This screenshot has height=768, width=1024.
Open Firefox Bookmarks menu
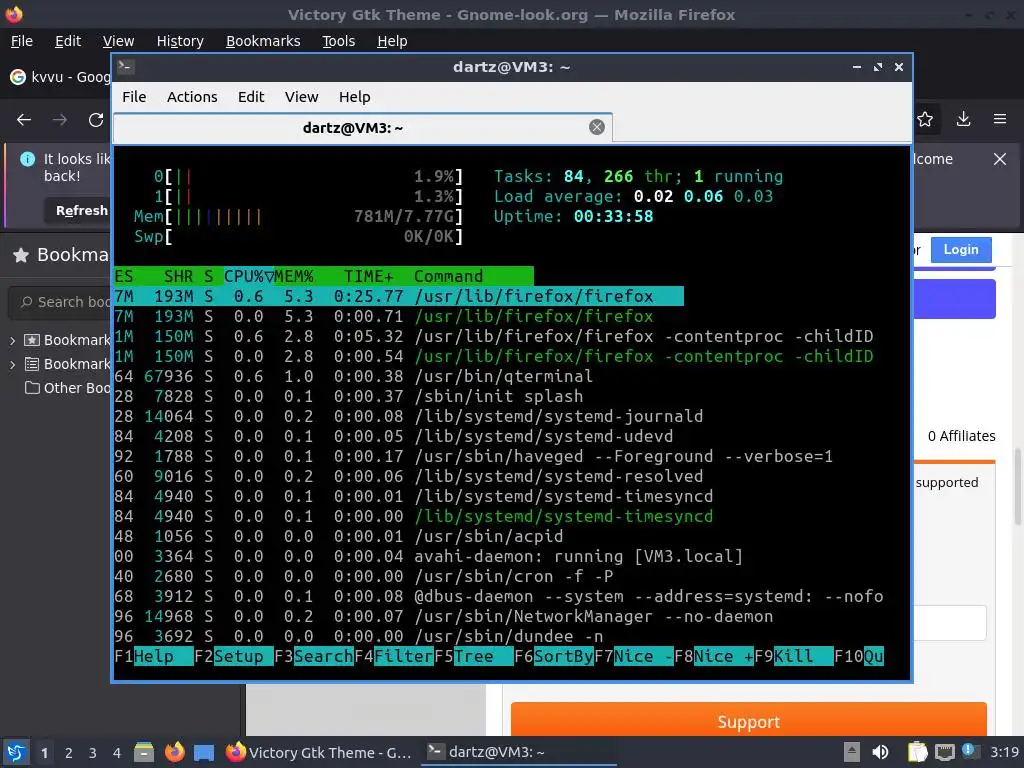pos(263,41)
